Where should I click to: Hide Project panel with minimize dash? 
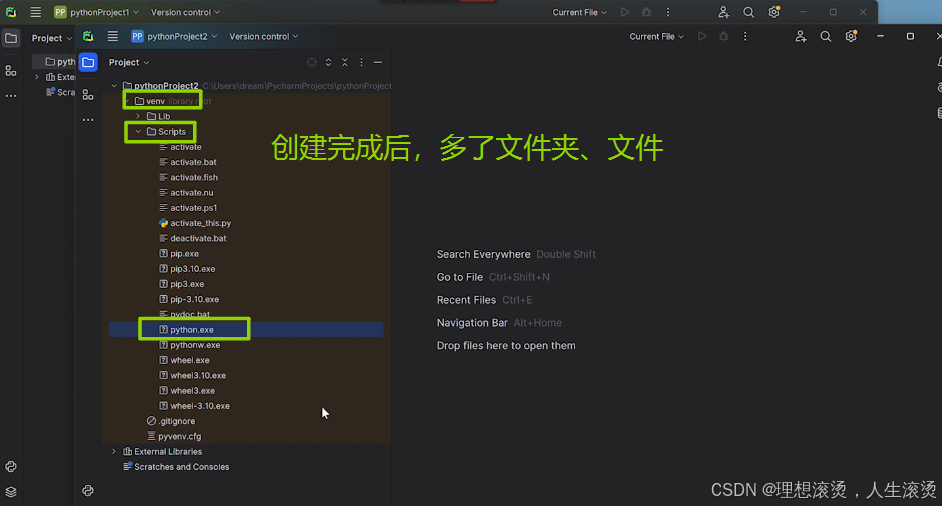pos(378,62)
